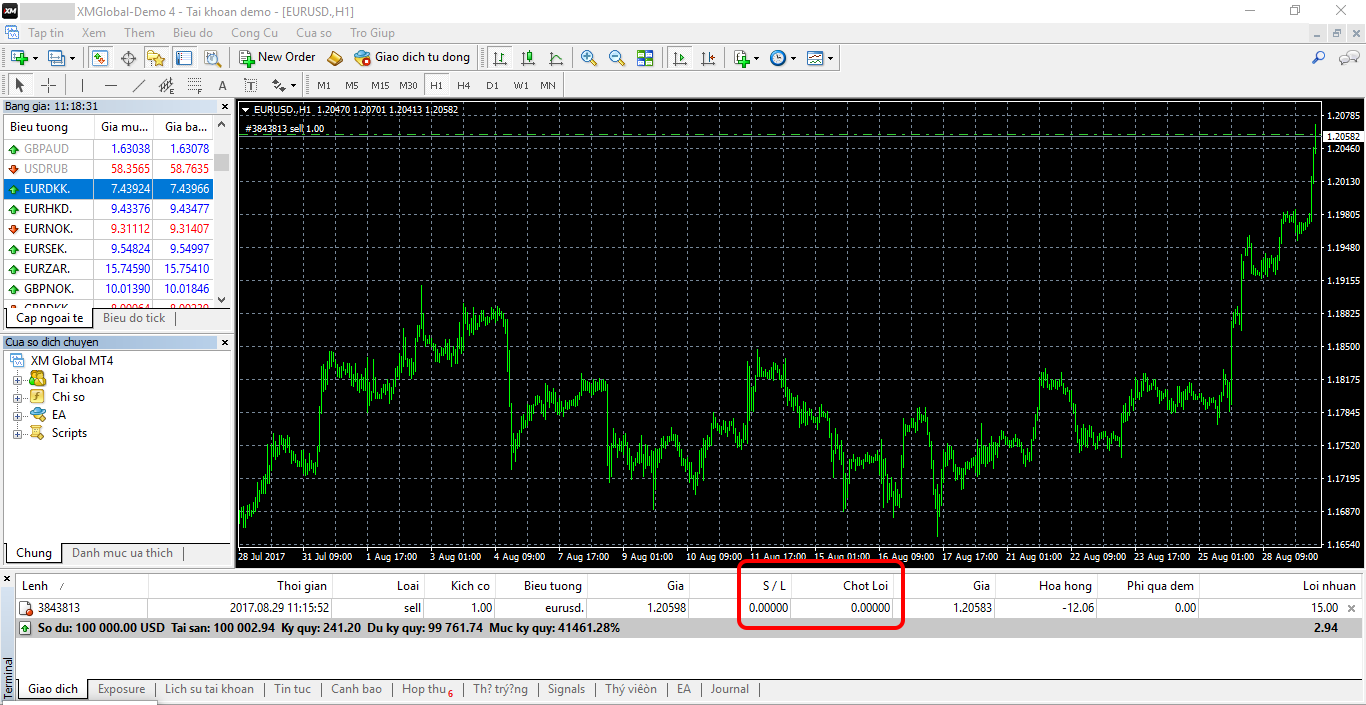Toggle the Data Window crosshair icon
This screenshot has height=705, width=1366.
128,58
